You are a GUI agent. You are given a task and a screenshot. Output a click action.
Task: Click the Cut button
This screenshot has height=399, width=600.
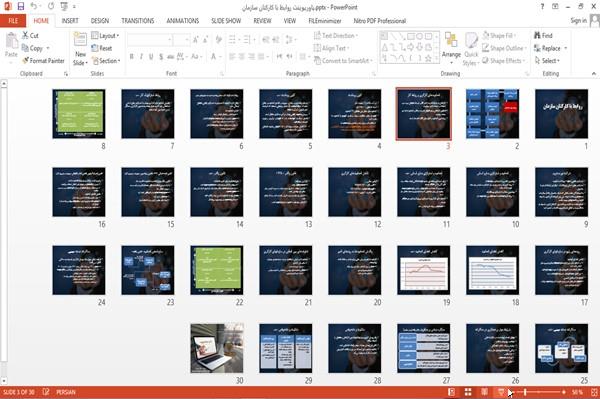click(30, 36)
